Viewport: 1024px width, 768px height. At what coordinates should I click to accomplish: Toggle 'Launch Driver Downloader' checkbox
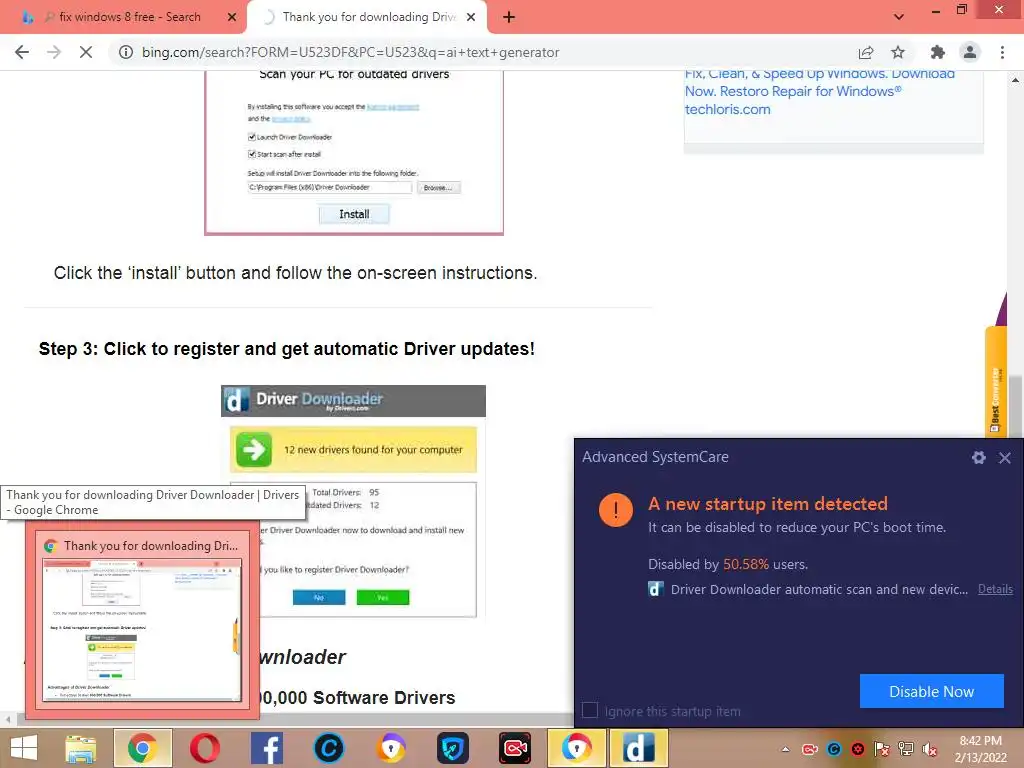click(251, 136)
